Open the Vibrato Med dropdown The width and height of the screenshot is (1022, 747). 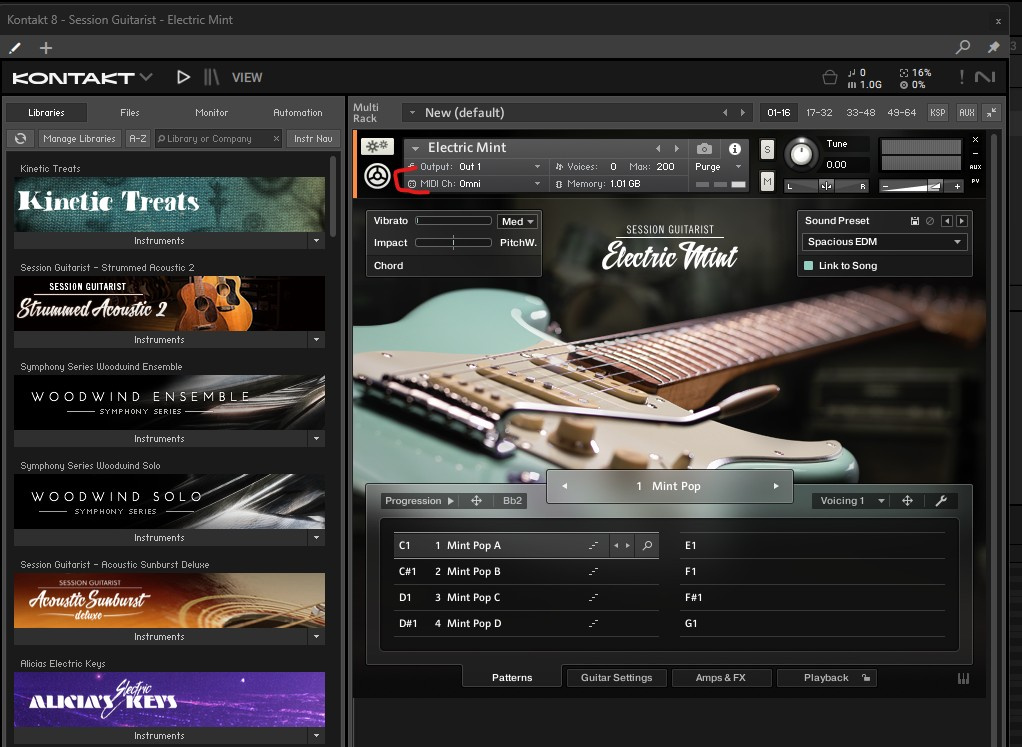point(518,222)
